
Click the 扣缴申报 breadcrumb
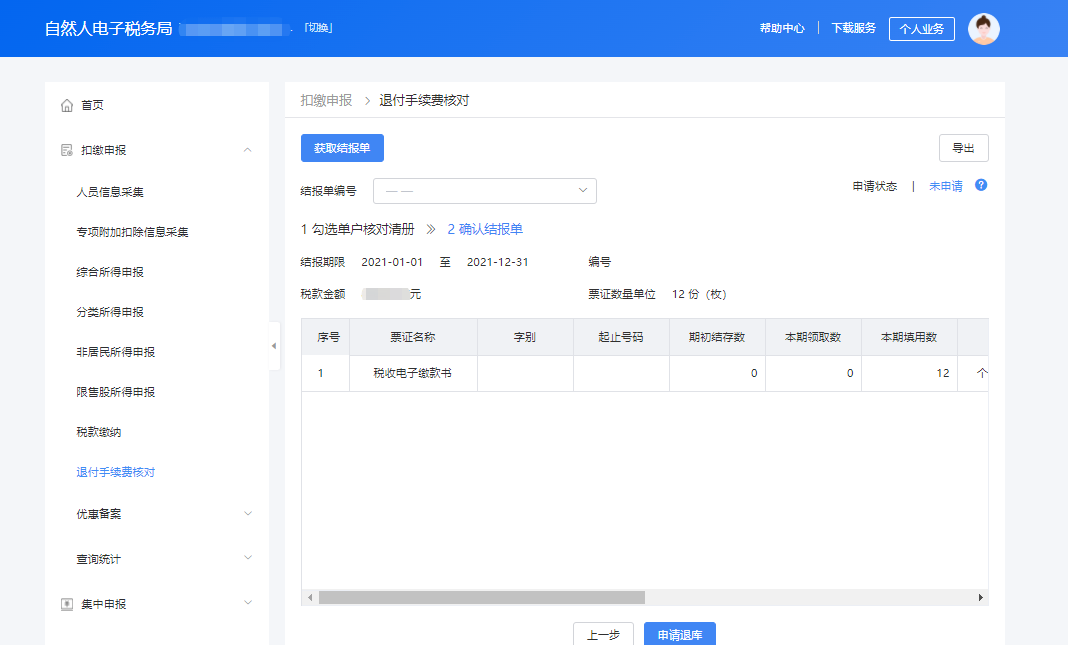click(x=326, y=100)
